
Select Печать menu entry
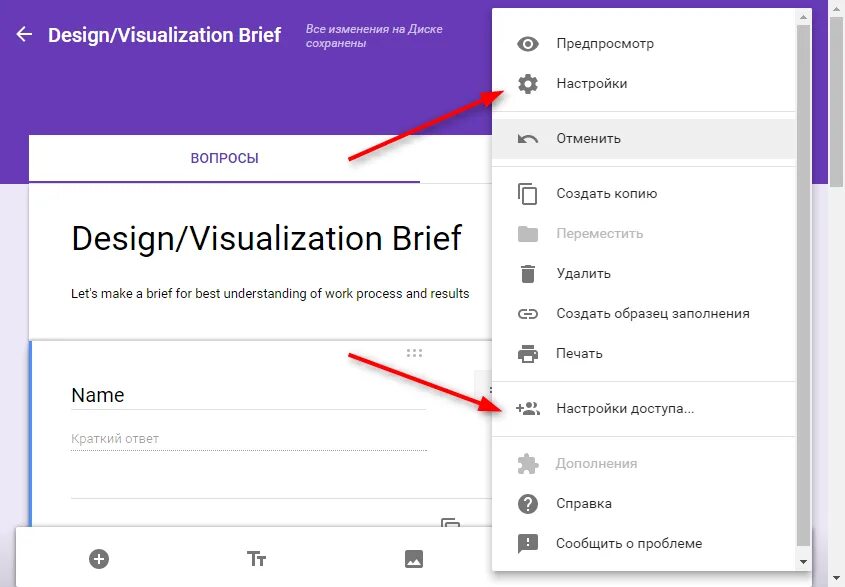pyautogui.click(x=644, y=354)
